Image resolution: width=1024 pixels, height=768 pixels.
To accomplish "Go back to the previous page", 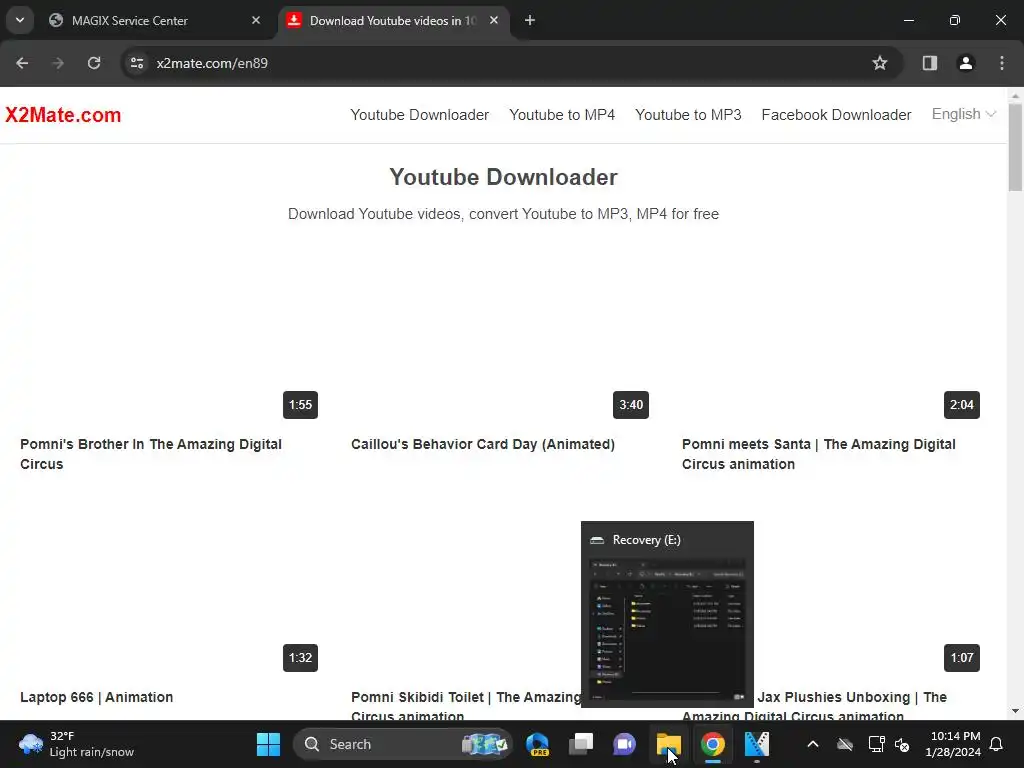I will point(22,63).
